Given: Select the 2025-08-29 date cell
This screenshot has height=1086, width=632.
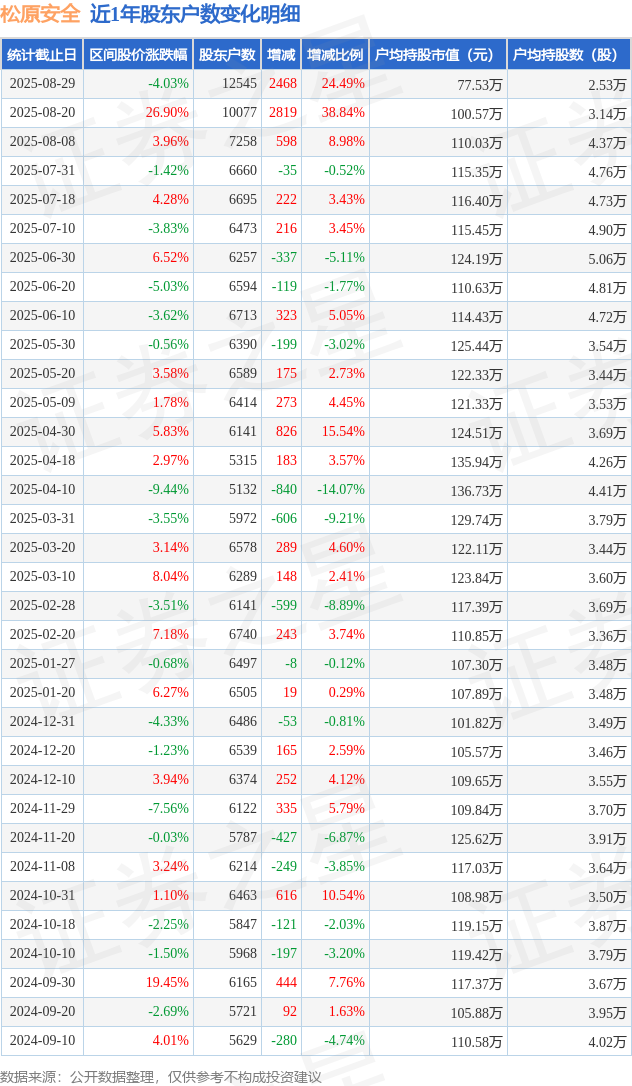Looking at the screenshot, I should pos(42,83).
